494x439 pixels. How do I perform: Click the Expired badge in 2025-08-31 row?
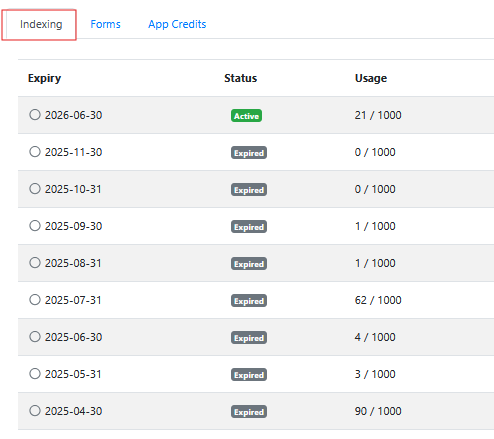249,264
